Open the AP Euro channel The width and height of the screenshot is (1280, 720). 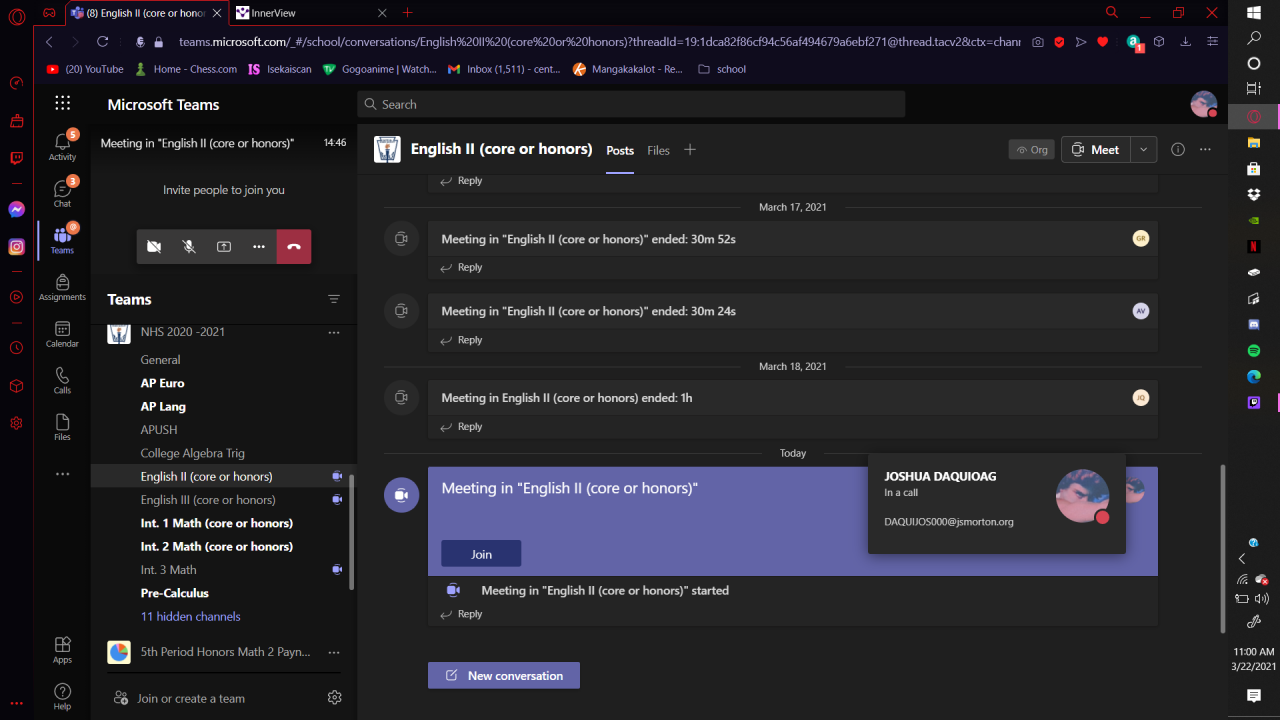tap(162, 383)
